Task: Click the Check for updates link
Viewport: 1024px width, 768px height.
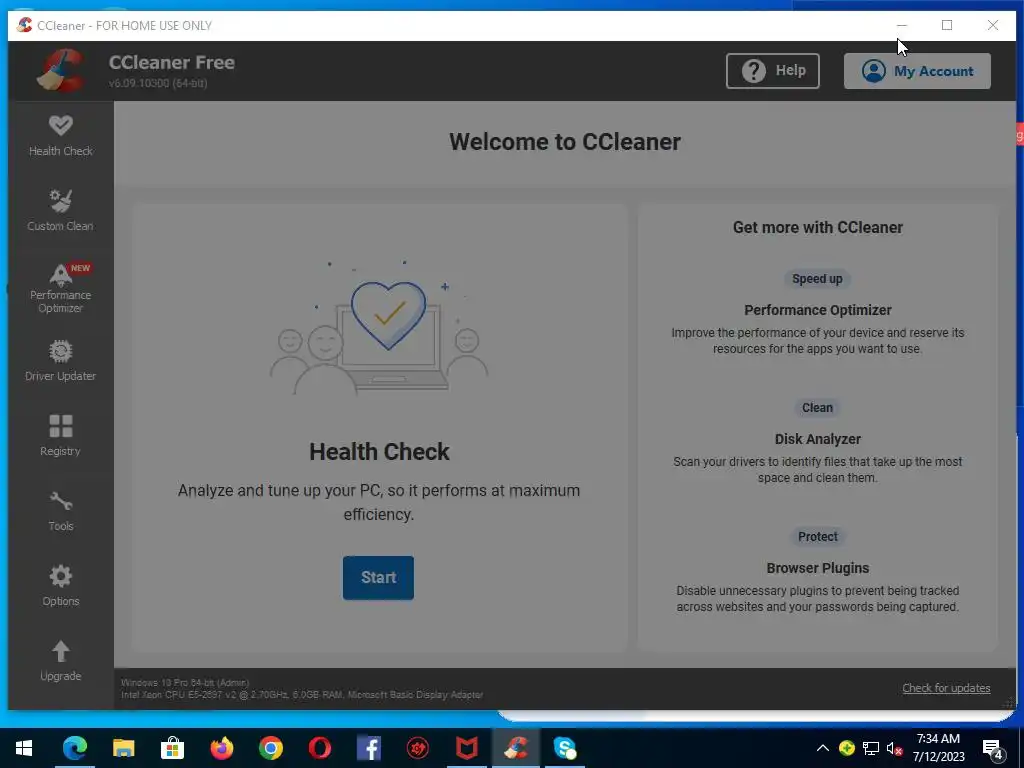Action: coord(946,688)
